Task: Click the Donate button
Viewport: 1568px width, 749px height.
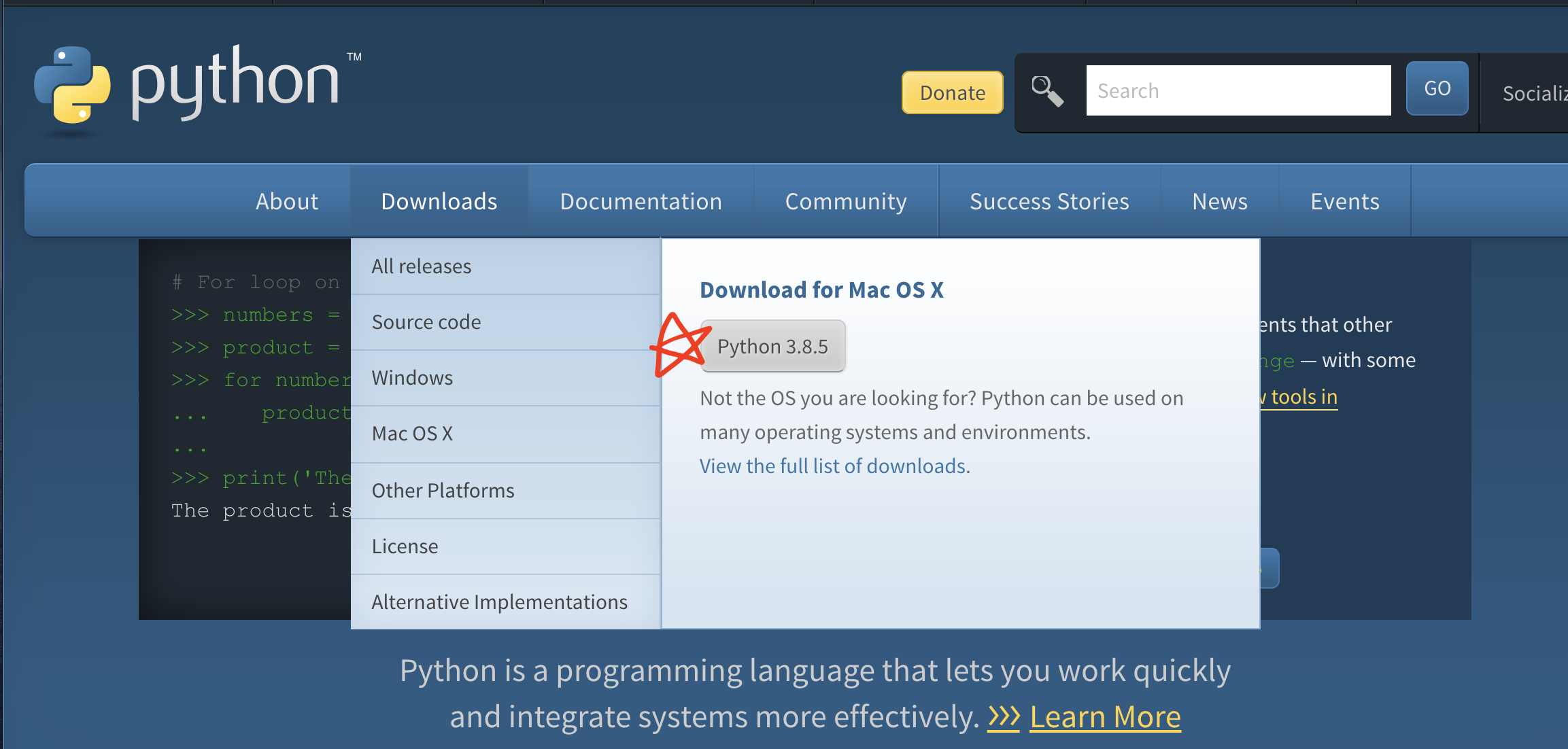Action: click(x=952, y=92)
